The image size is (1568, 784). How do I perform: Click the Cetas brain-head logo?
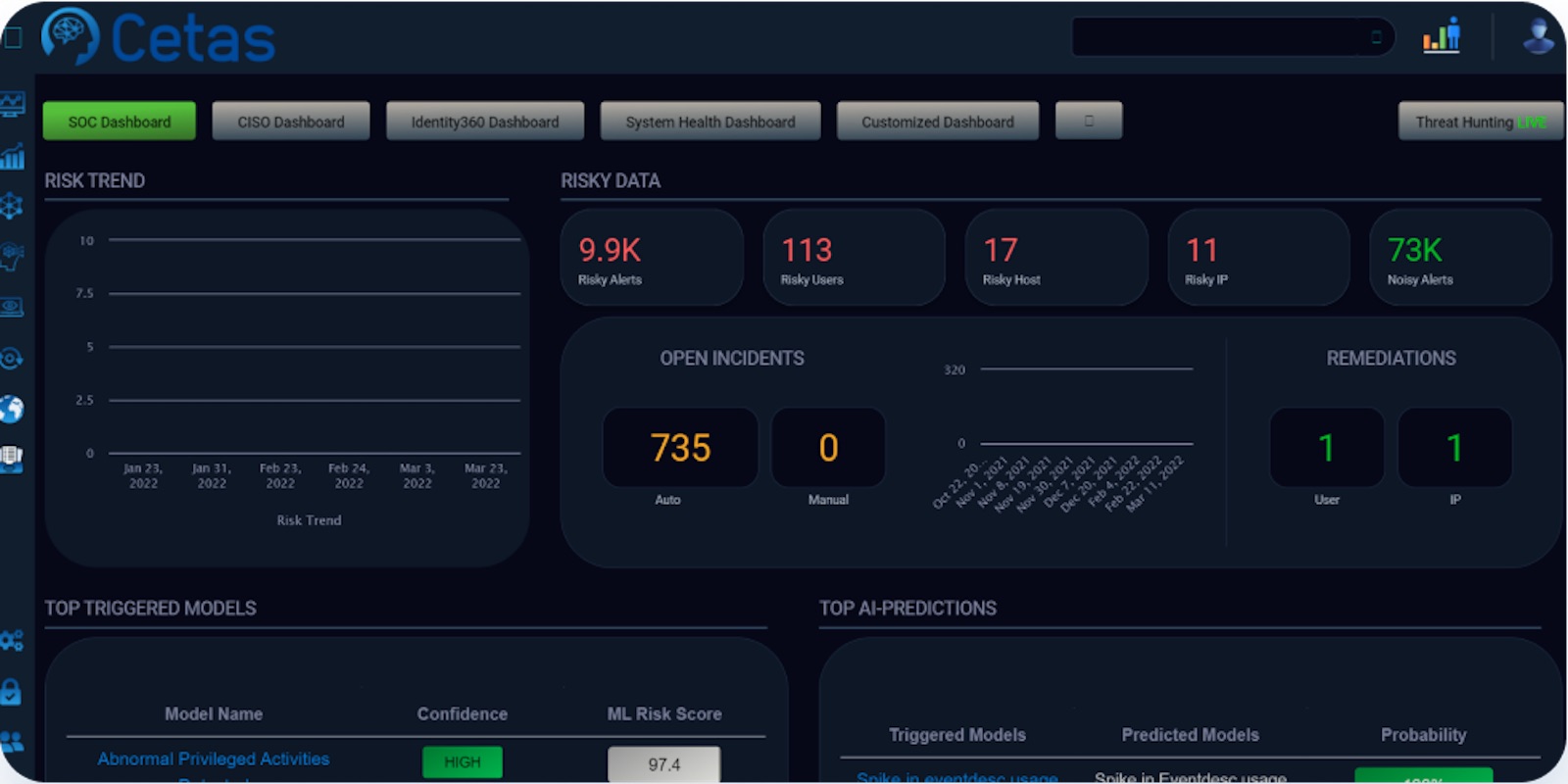[71, 36]
